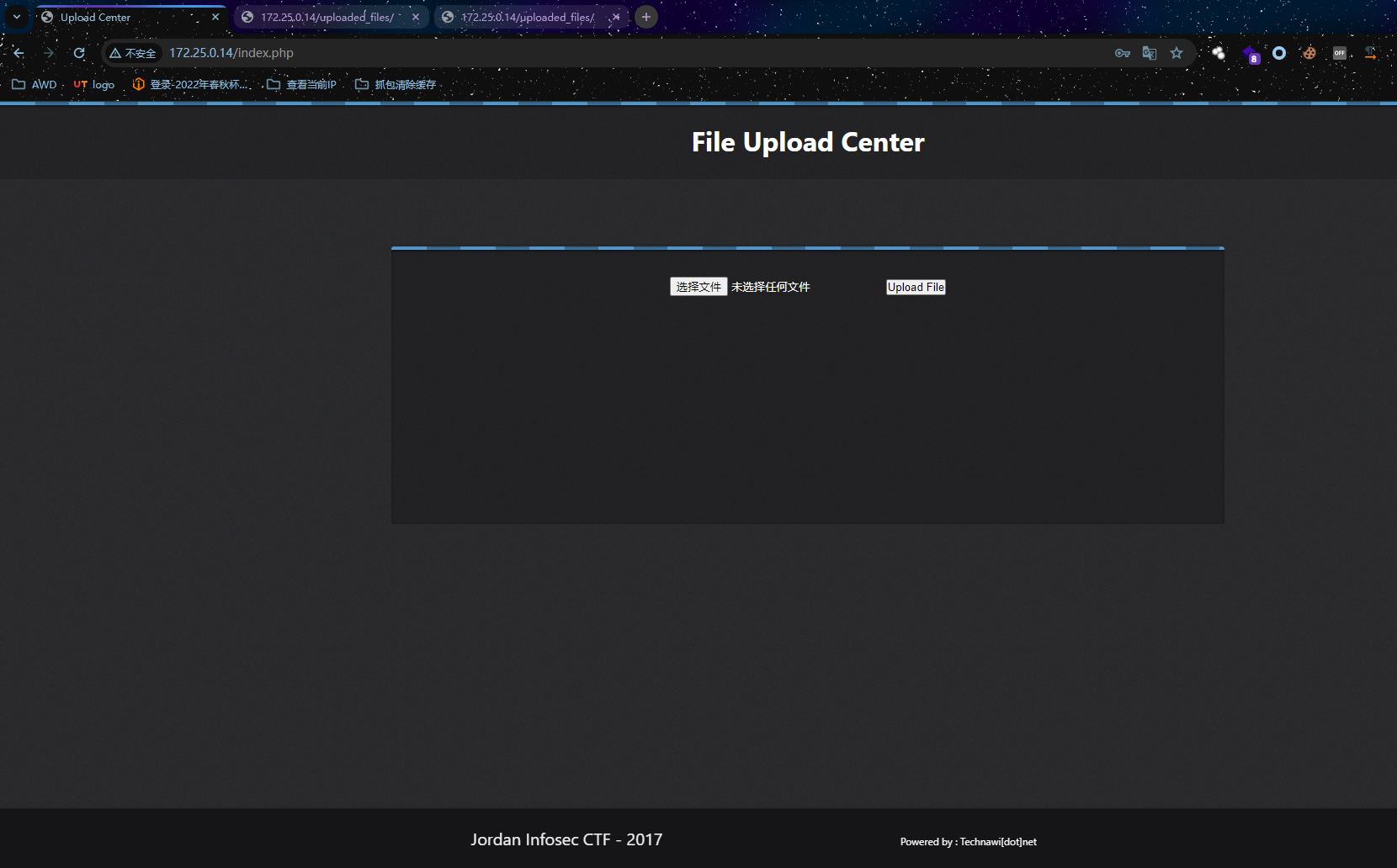Switch to the second tab, 172.25.0.14/uploaded_files/
The height and width of the screenshot is (868, 1397).
[332, 17]
